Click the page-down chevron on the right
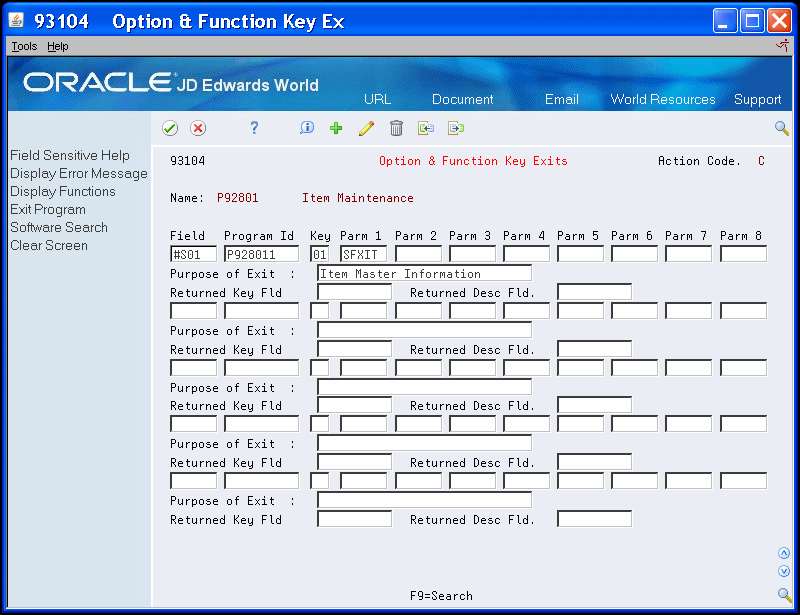800x615 pixels. (x=784, y=568)
